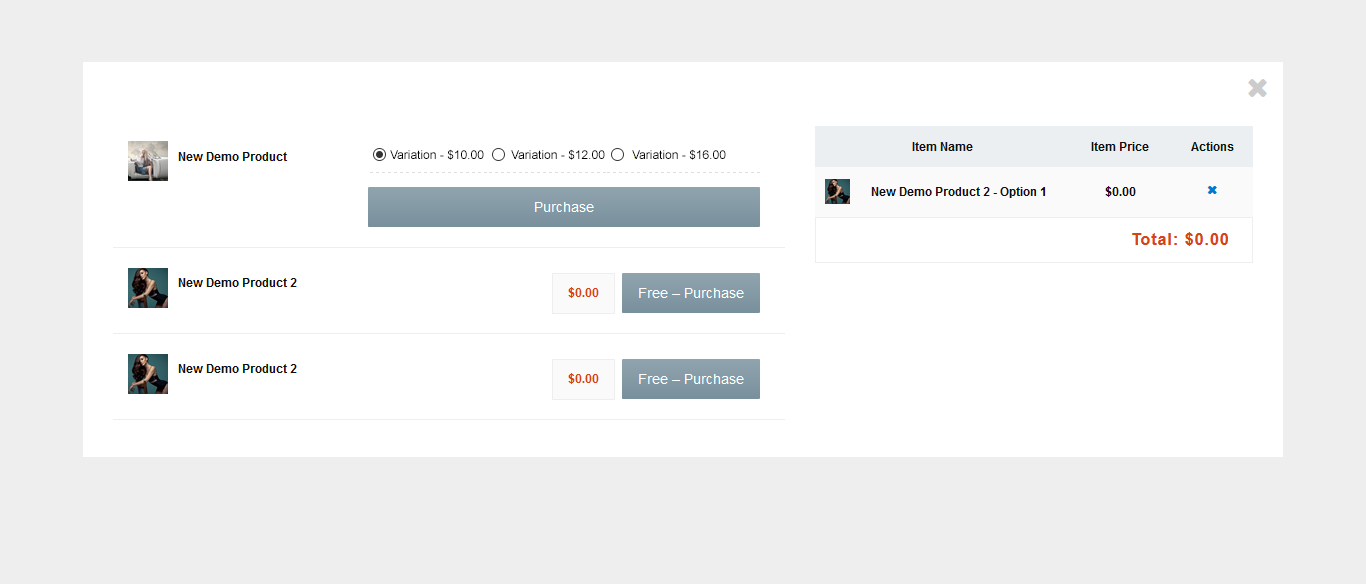1366x584 pixels.
Task: Click the upper Free – Purchase button
Action: pyautogui.click(x=690, y=293)
